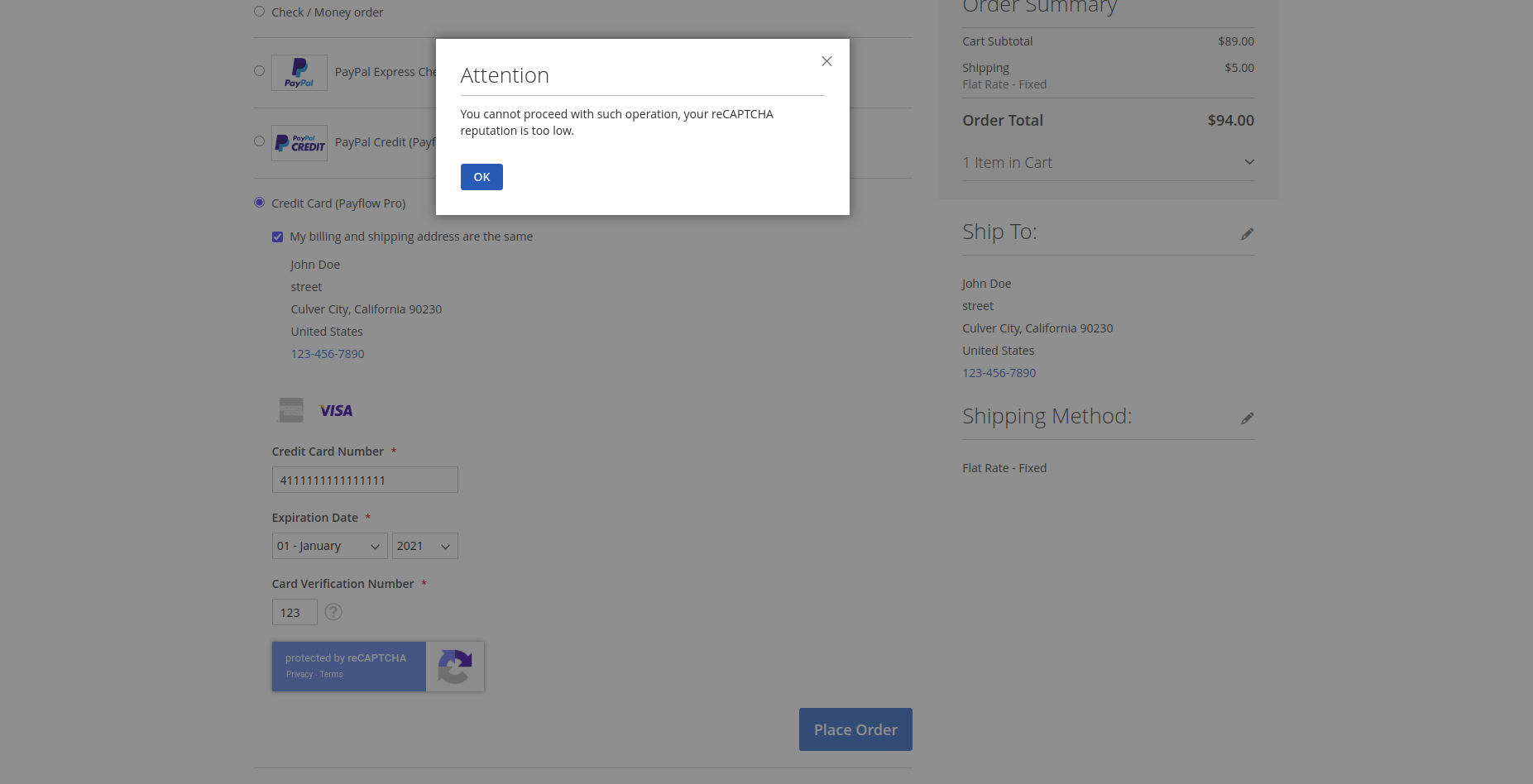Open the expiration year dropdown

pos(424,546)
